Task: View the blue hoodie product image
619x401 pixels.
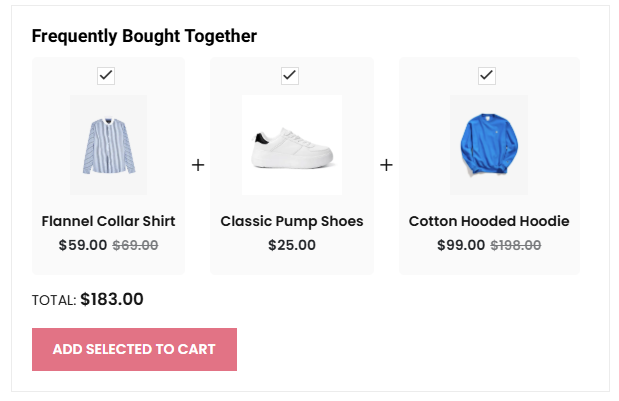Action: pyautogui.click(x=488, y=145)
